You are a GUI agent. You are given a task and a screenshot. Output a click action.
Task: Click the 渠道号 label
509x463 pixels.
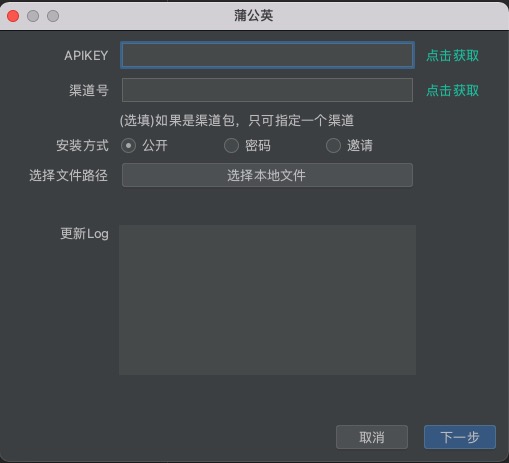89,90
